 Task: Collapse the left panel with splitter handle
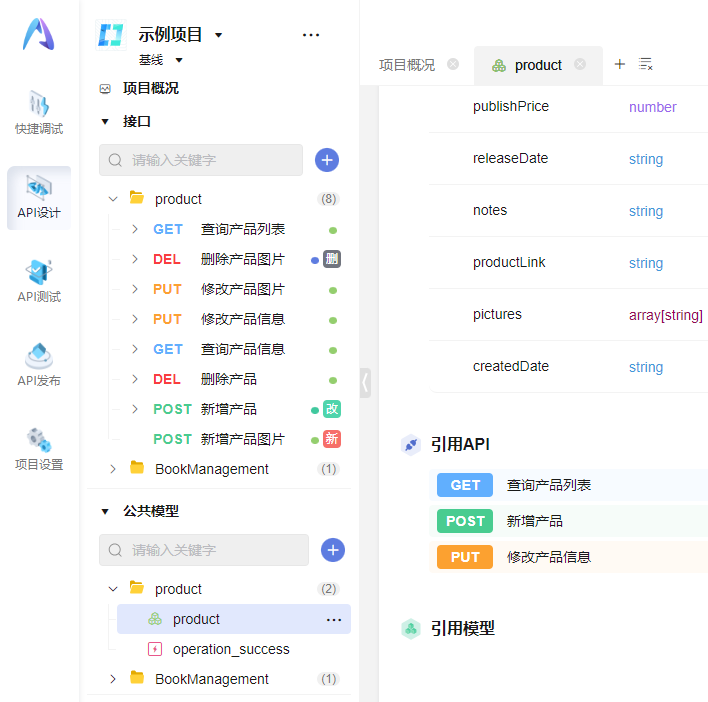tap(365, 382)
